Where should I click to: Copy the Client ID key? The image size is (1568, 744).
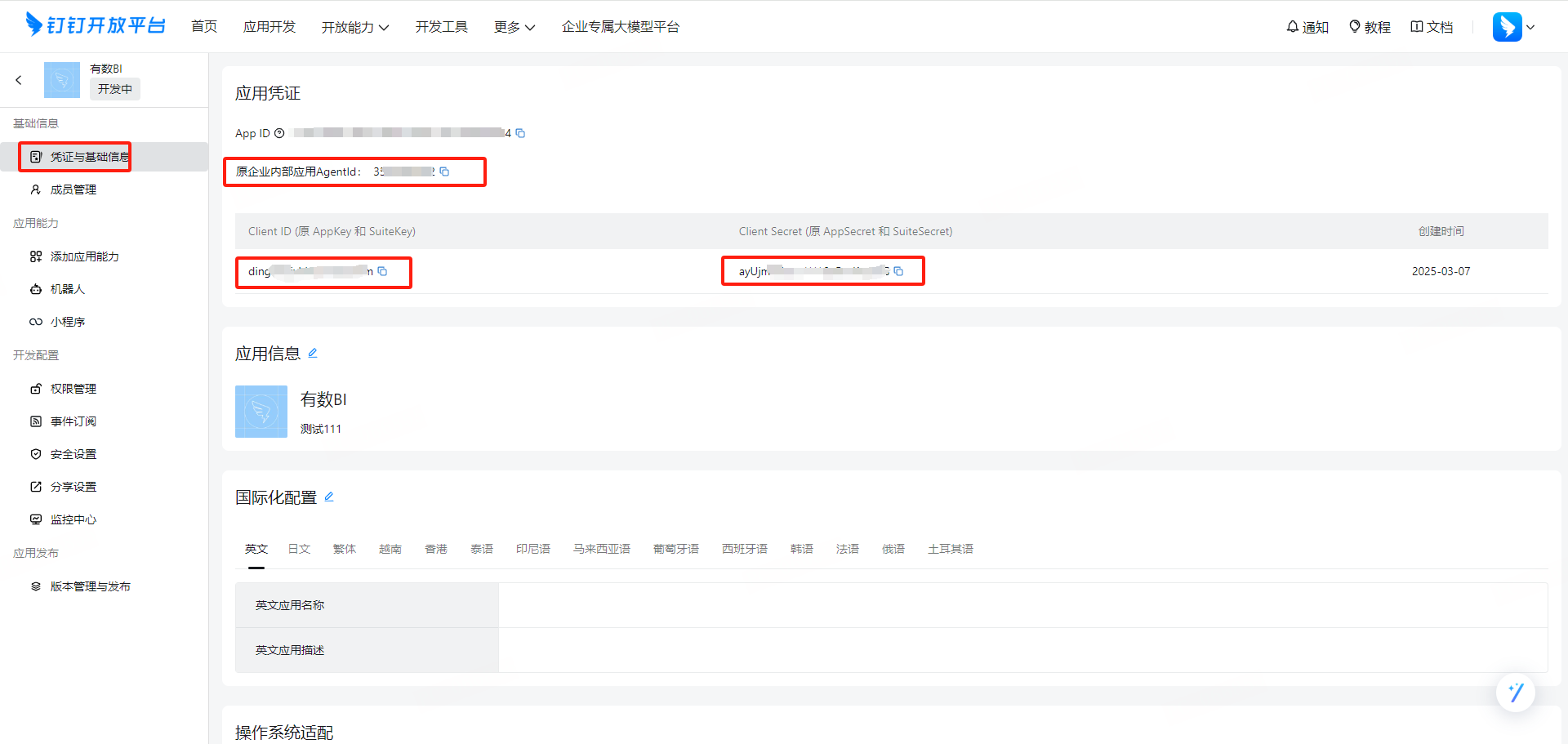pos(382,271)
